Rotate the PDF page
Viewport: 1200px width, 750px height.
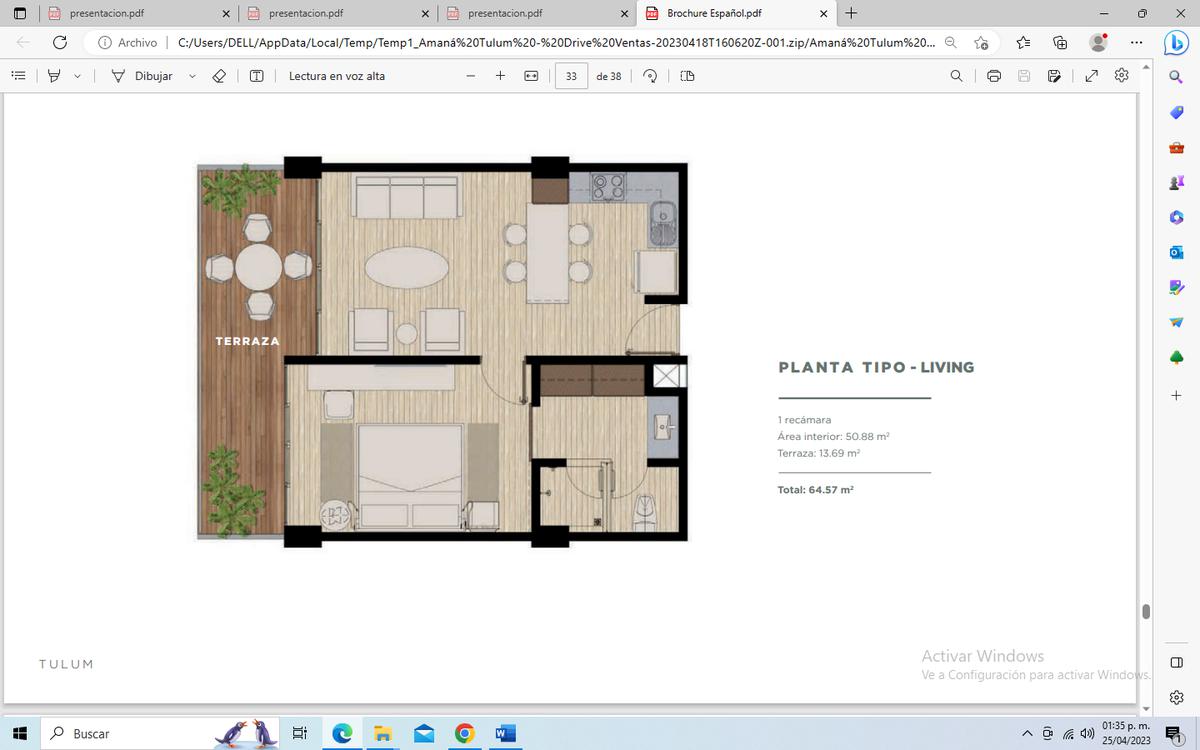[x=650, y=76]
